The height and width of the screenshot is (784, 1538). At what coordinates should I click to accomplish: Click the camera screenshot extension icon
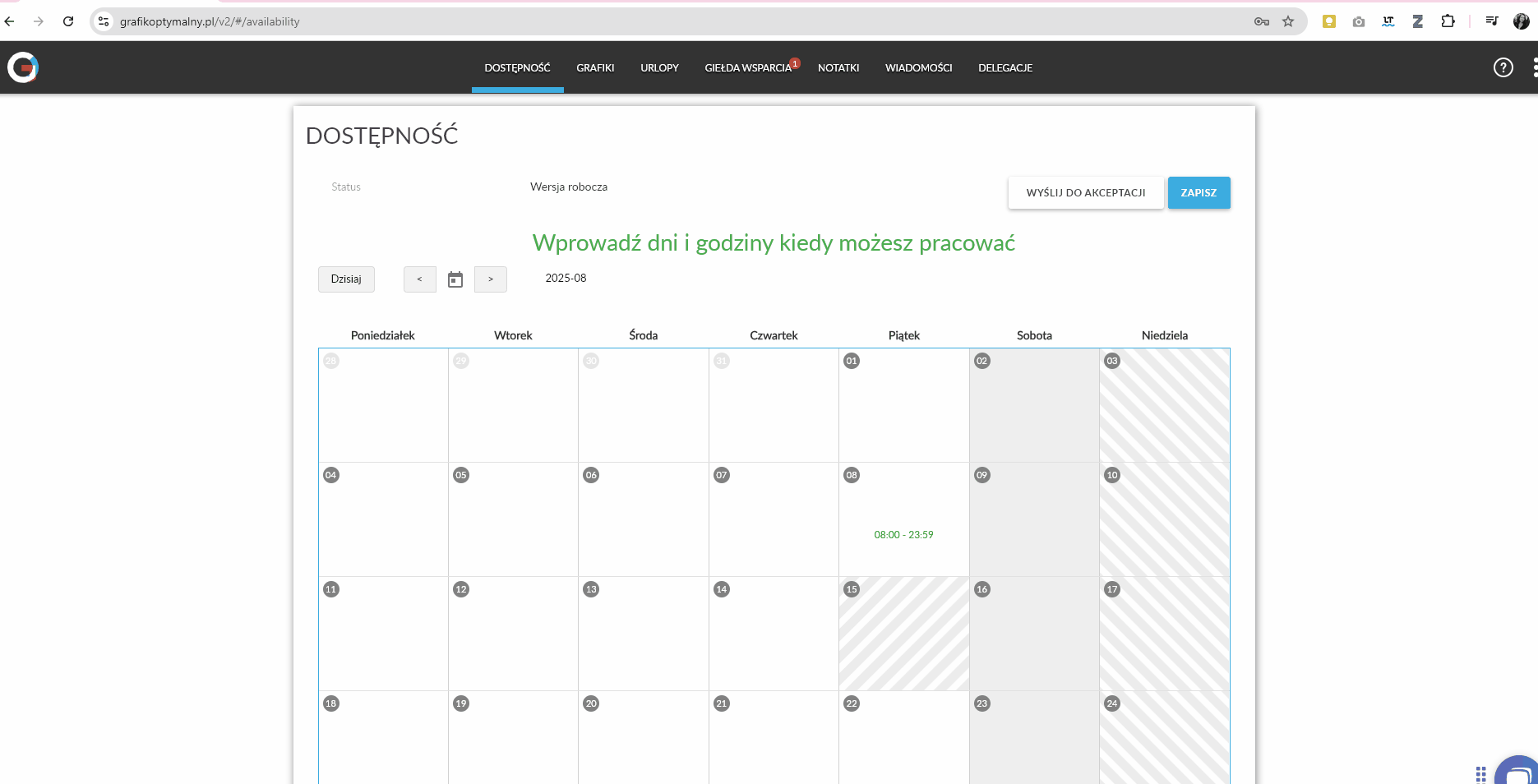click(1359, 21)
